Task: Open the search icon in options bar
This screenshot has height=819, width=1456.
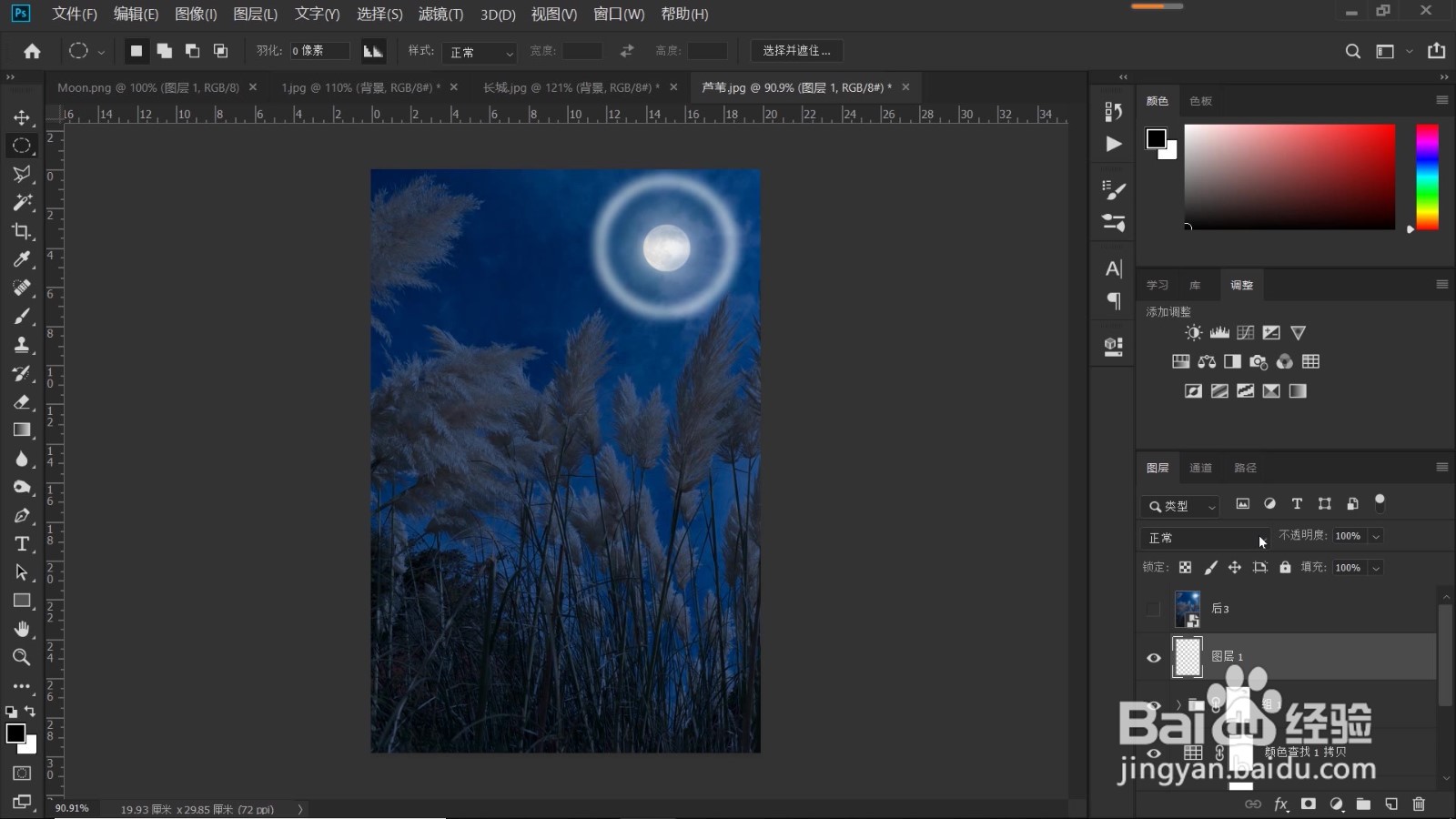Action: 1353,51
